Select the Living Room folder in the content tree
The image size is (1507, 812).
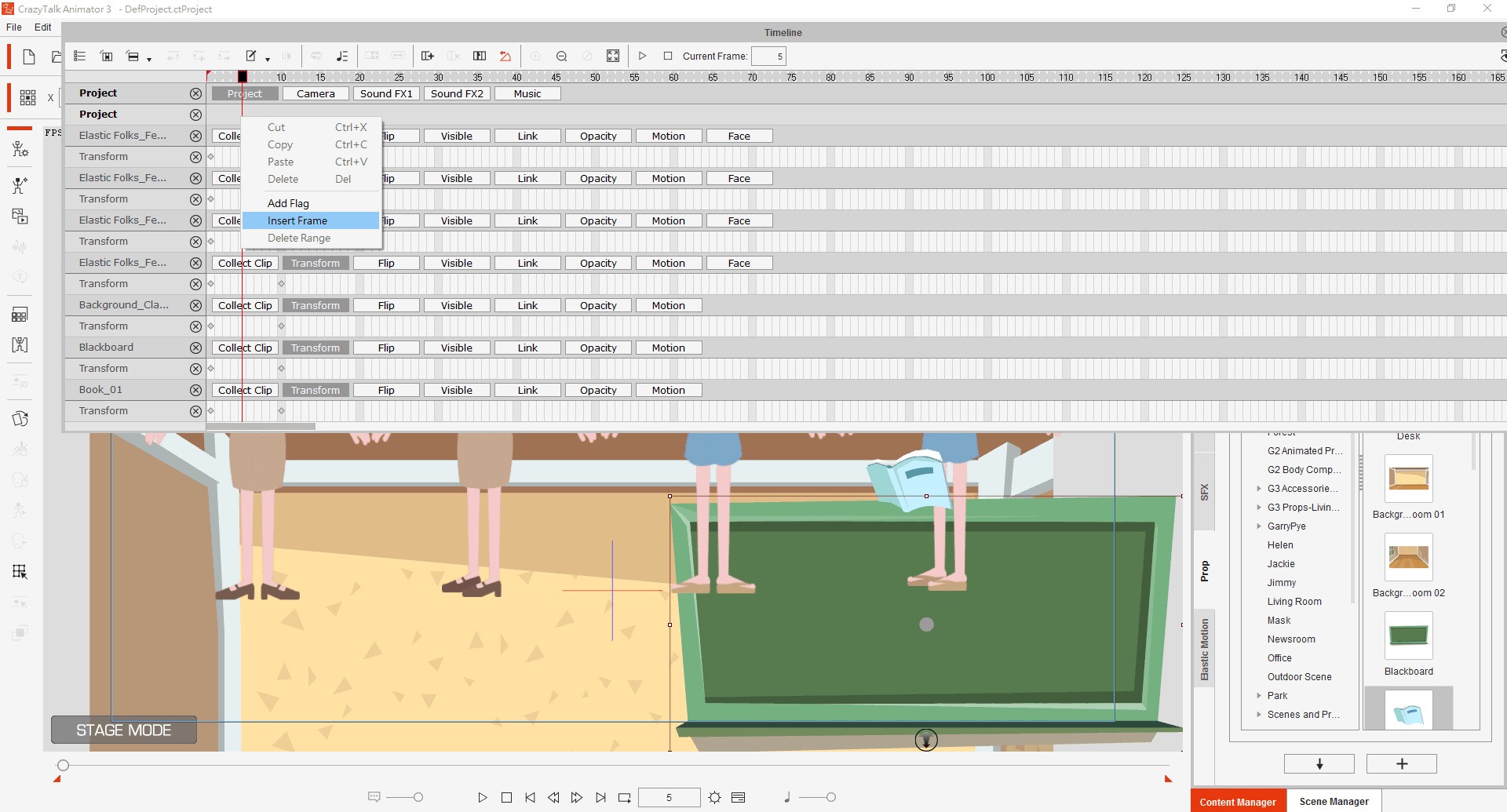tap(1294, 602)
